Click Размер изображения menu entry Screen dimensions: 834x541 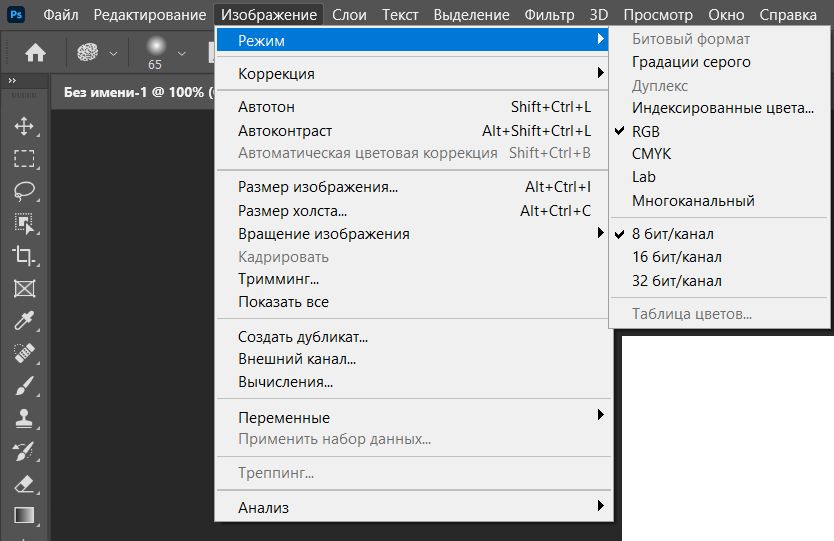(318, 187)
